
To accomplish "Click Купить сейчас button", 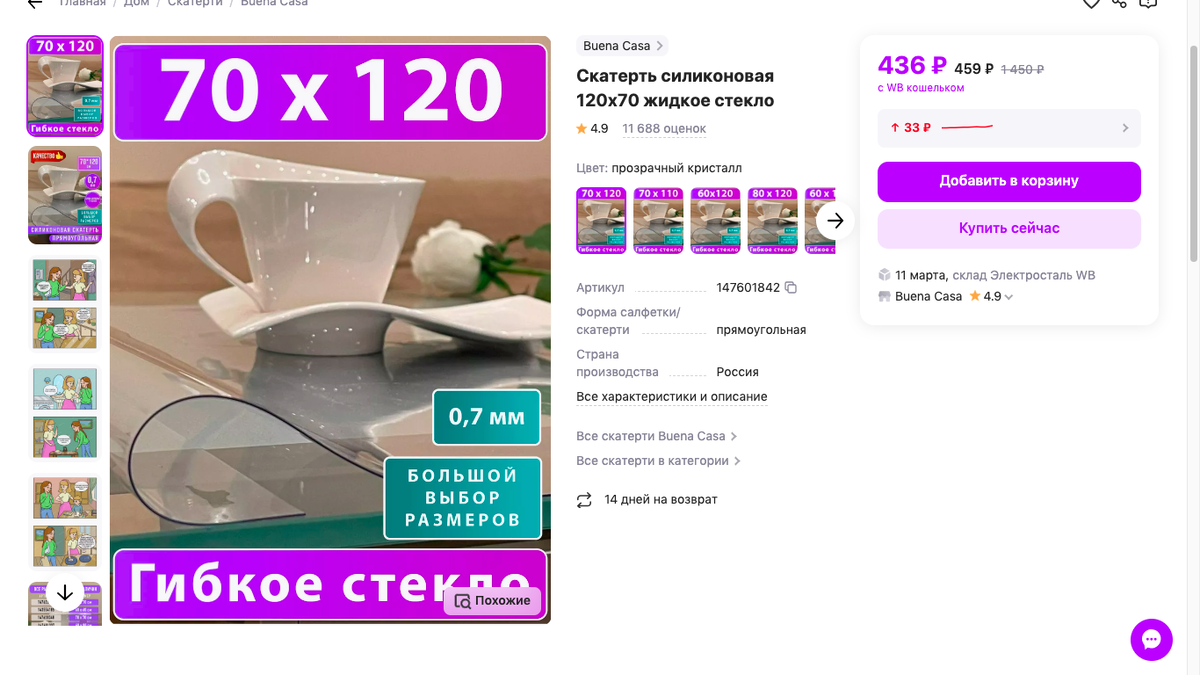I will [1009, 228].
